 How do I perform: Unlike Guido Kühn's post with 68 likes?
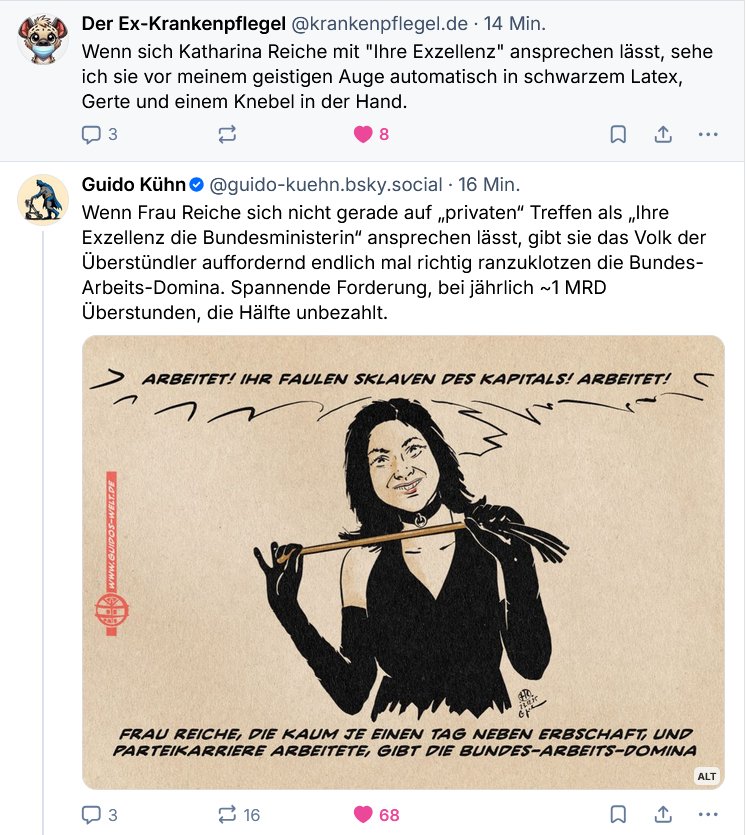click(x=364, y=814)
